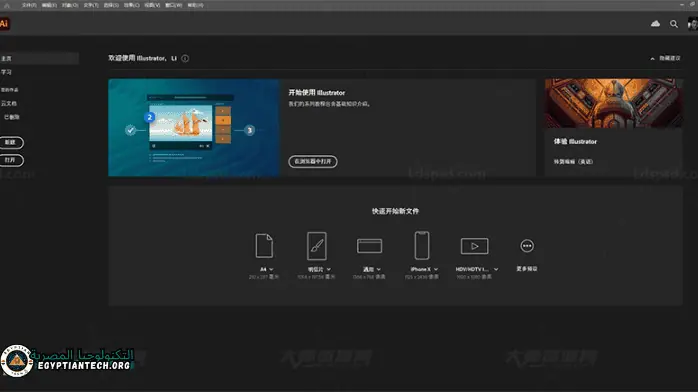The image size is (698, 392).
Task: Open the user profile avatar
Action: click(693, 24)
